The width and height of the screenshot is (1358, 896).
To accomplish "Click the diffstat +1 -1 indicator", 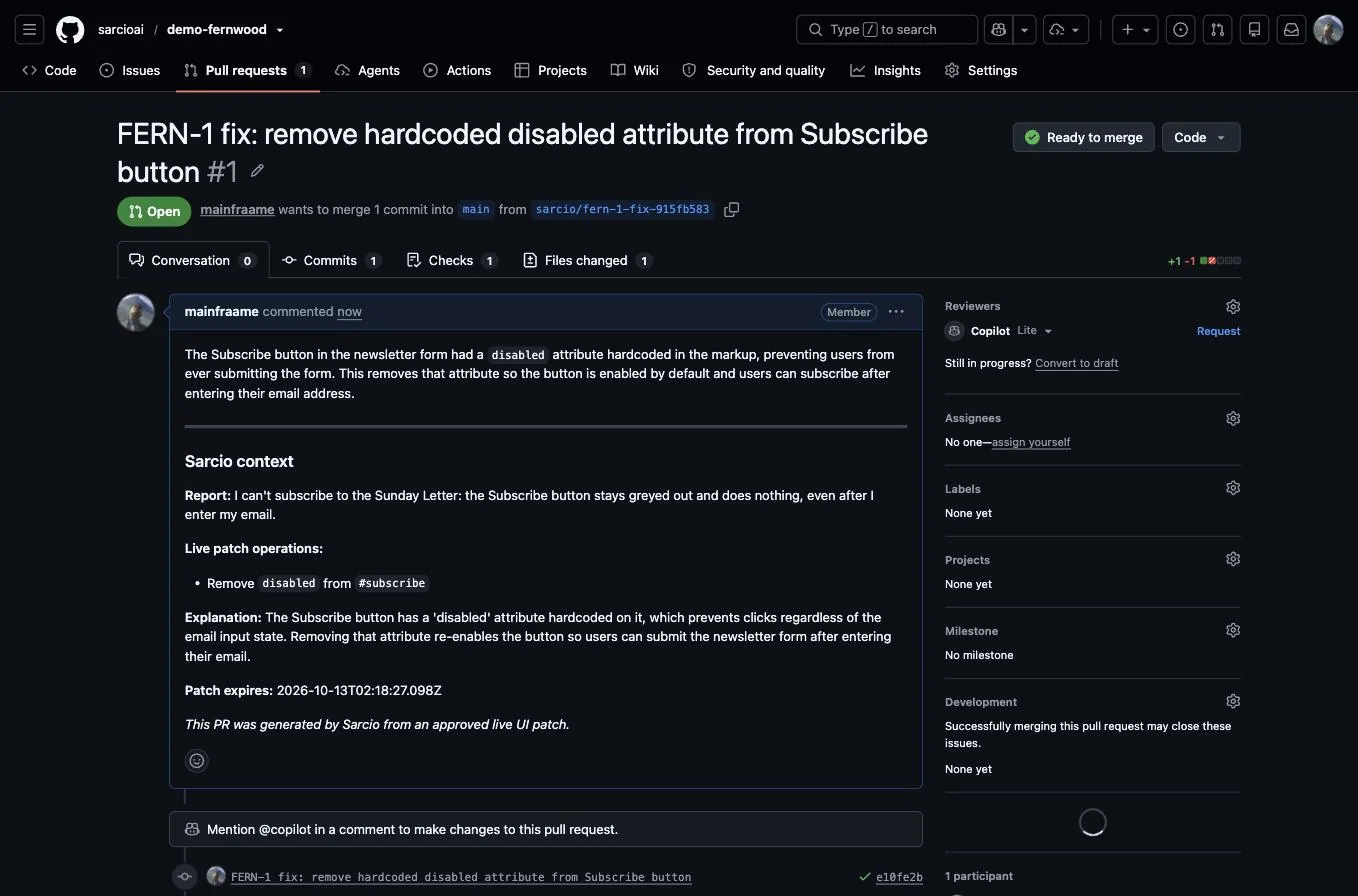I will (x=1204, y=261).
